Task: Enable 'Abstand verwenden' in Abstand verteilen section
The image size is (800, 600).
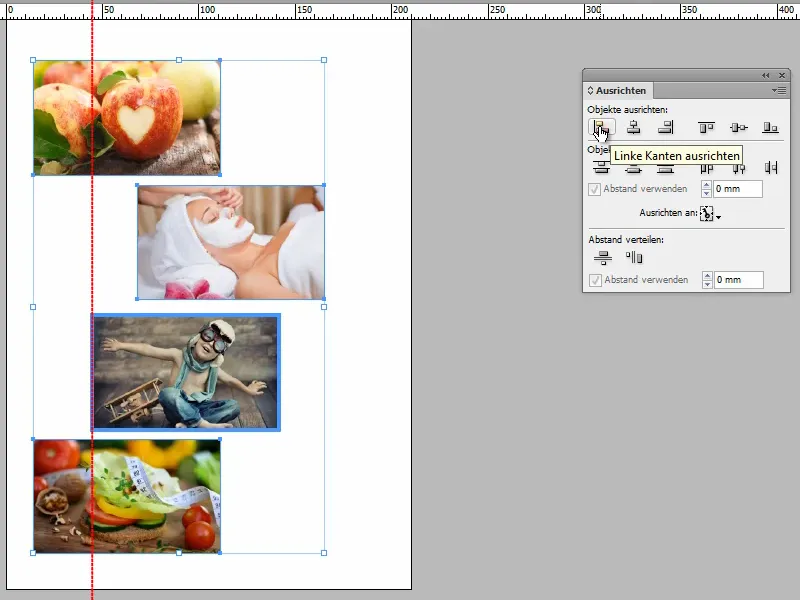Action: pos(595,280)
